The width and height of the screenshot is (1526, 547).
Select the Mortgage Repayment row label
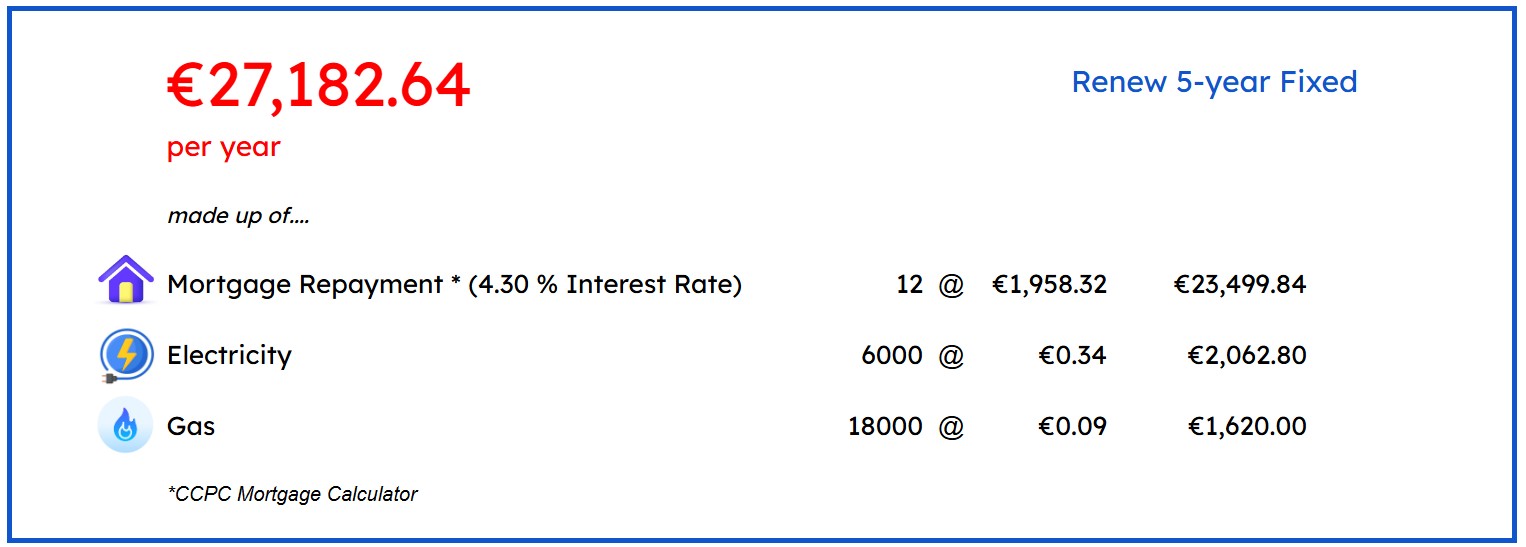455,285
